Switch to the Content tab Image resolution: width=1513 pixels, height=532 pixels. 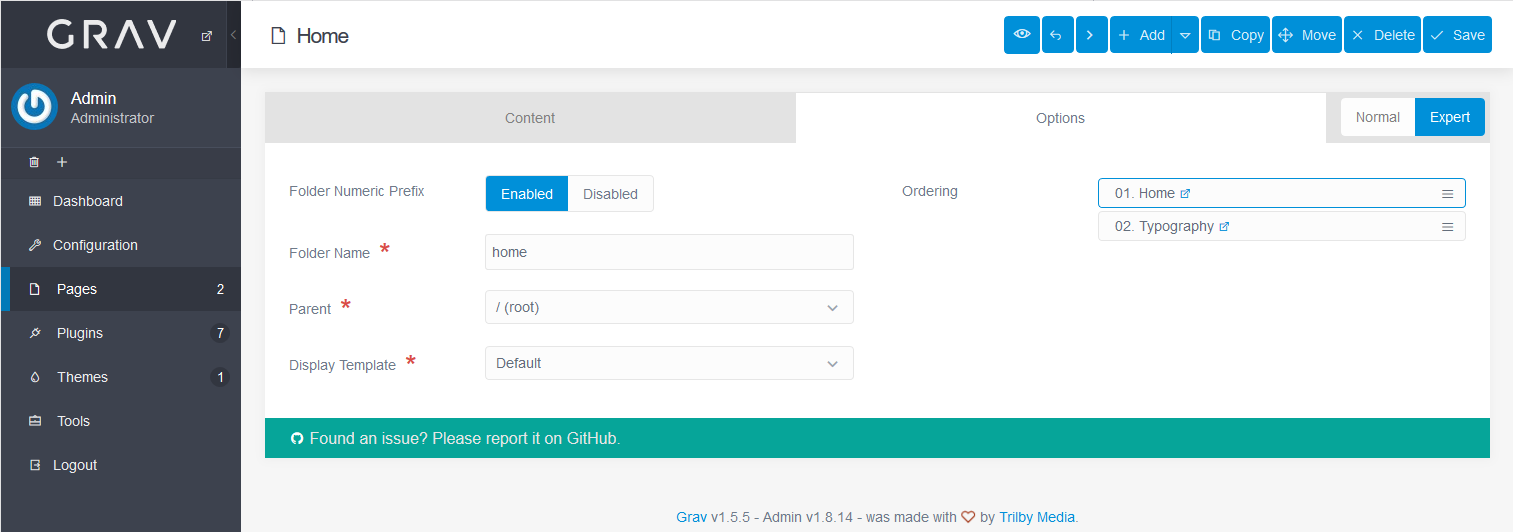tap(530, 118)
